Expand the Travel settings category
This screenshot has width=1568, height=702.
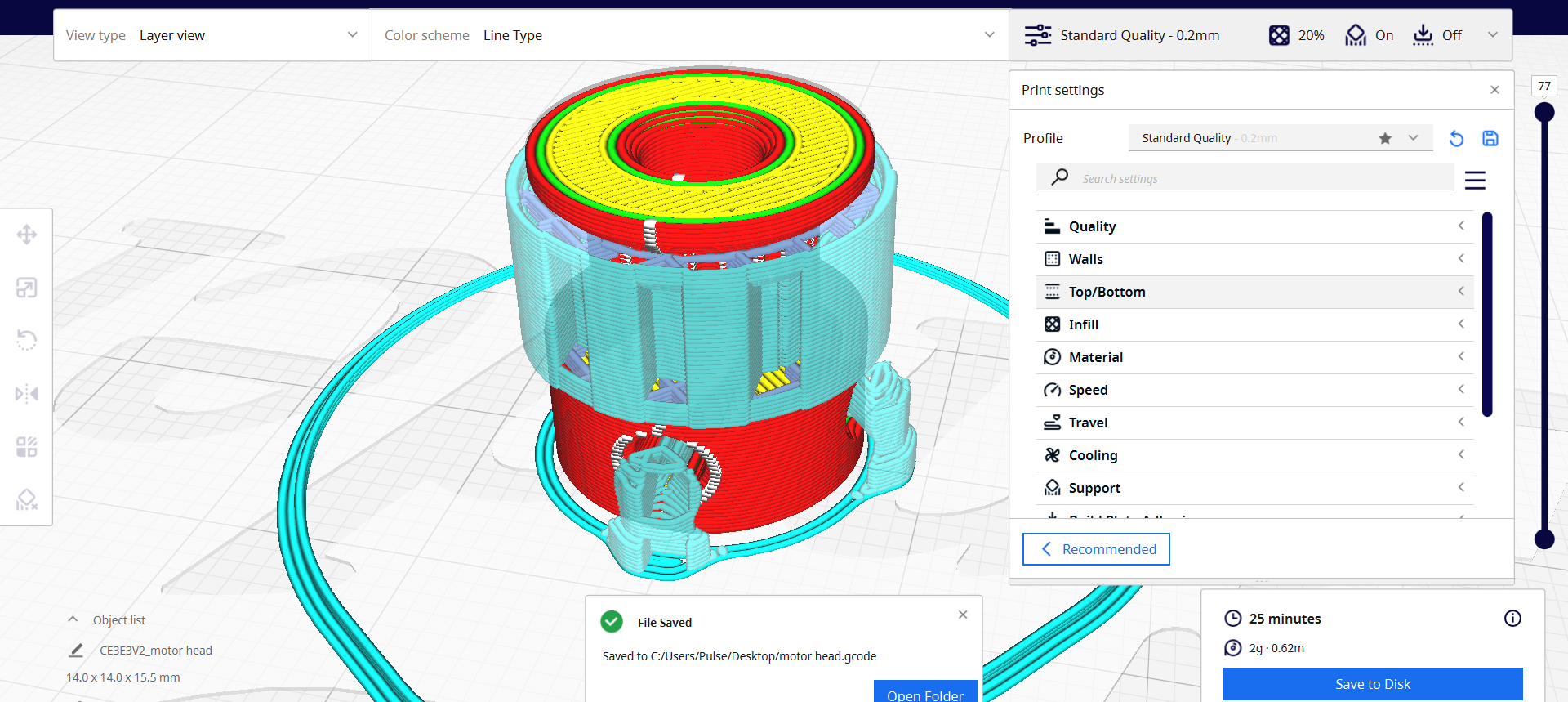click(x=1254, y=423)
